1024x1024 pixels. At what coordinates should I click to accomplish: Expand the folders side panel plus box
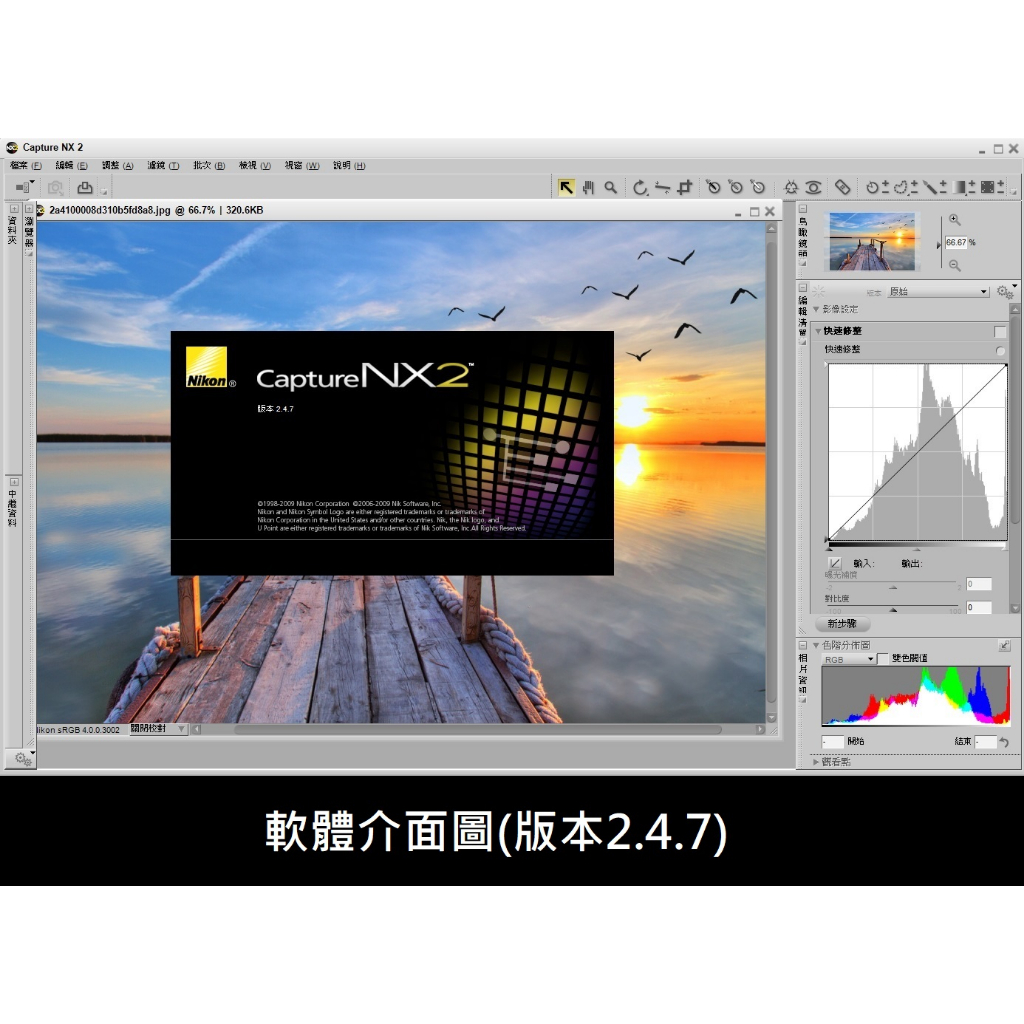pyautogui.click(x=14, y=209)
